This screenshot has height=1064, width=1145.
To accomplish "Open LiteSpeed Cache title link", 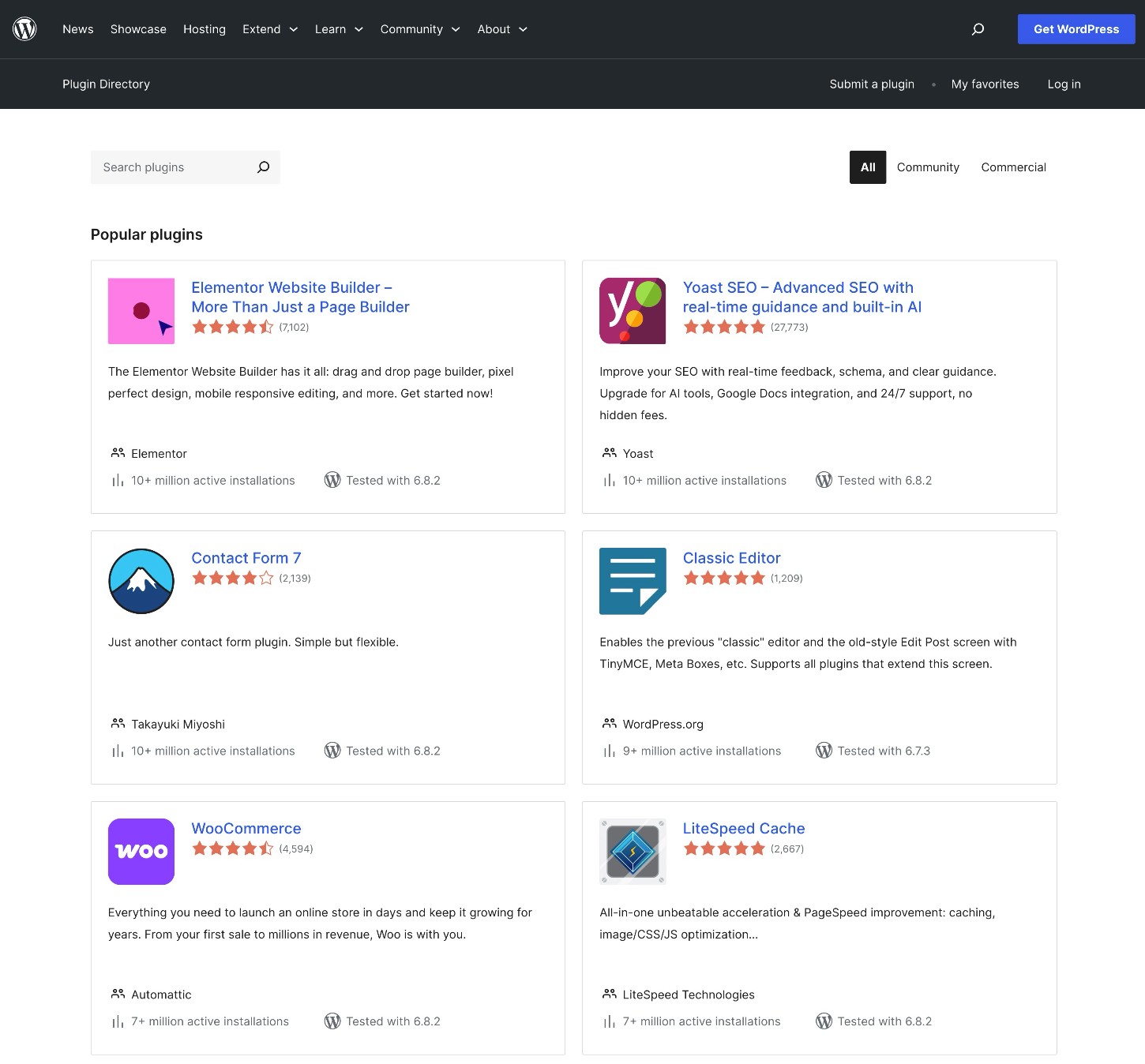I will pyautogui.click(x=744, y=829).
